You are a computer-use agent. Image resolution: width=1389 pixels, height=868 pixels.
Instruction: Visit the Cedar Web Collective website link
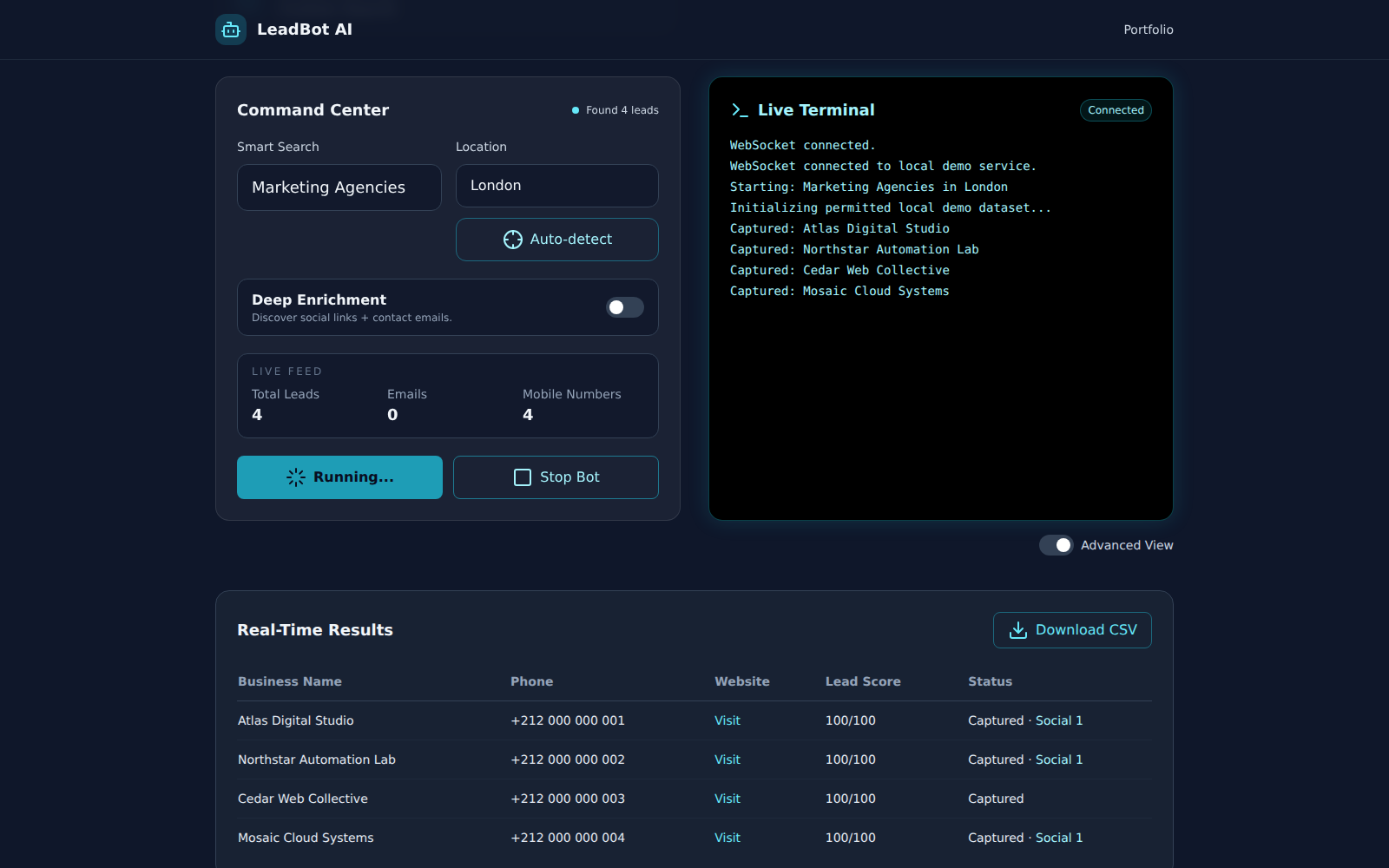[x=727, y=799]
